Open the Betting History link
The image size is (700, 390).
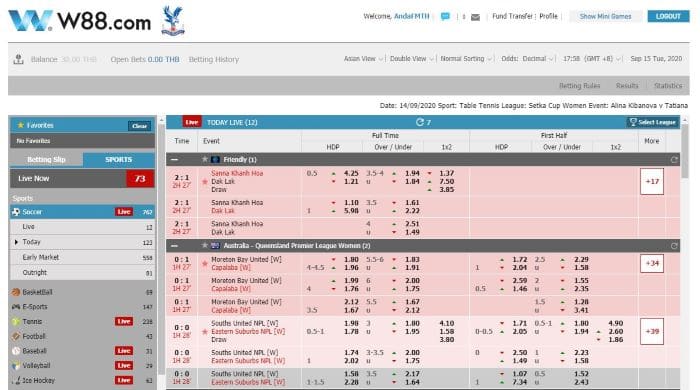click(214, 59)
